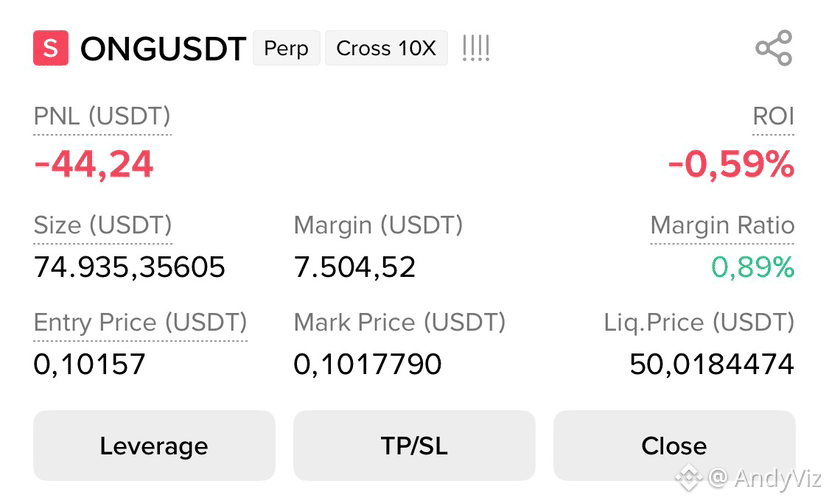
Task: Open the Leverage settings button
Action: coord(154,445)
